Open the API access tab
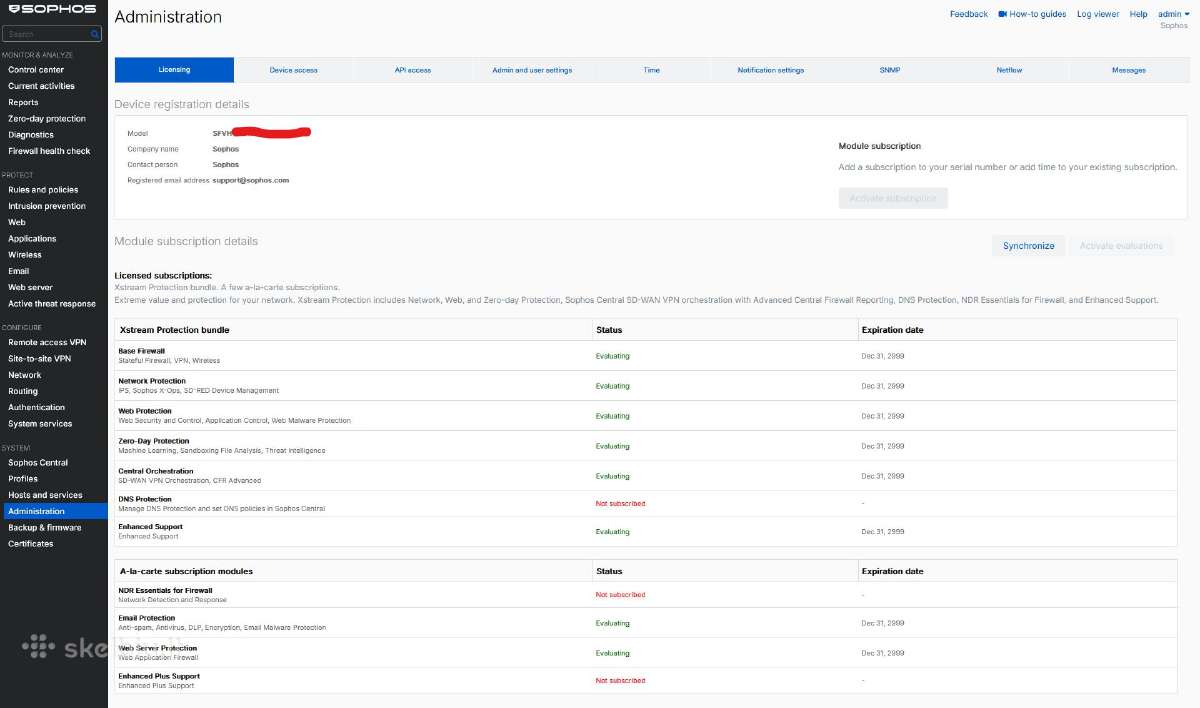Image resolution: width=1200 pixels, height=708 pixels. [x=413, y=70]
